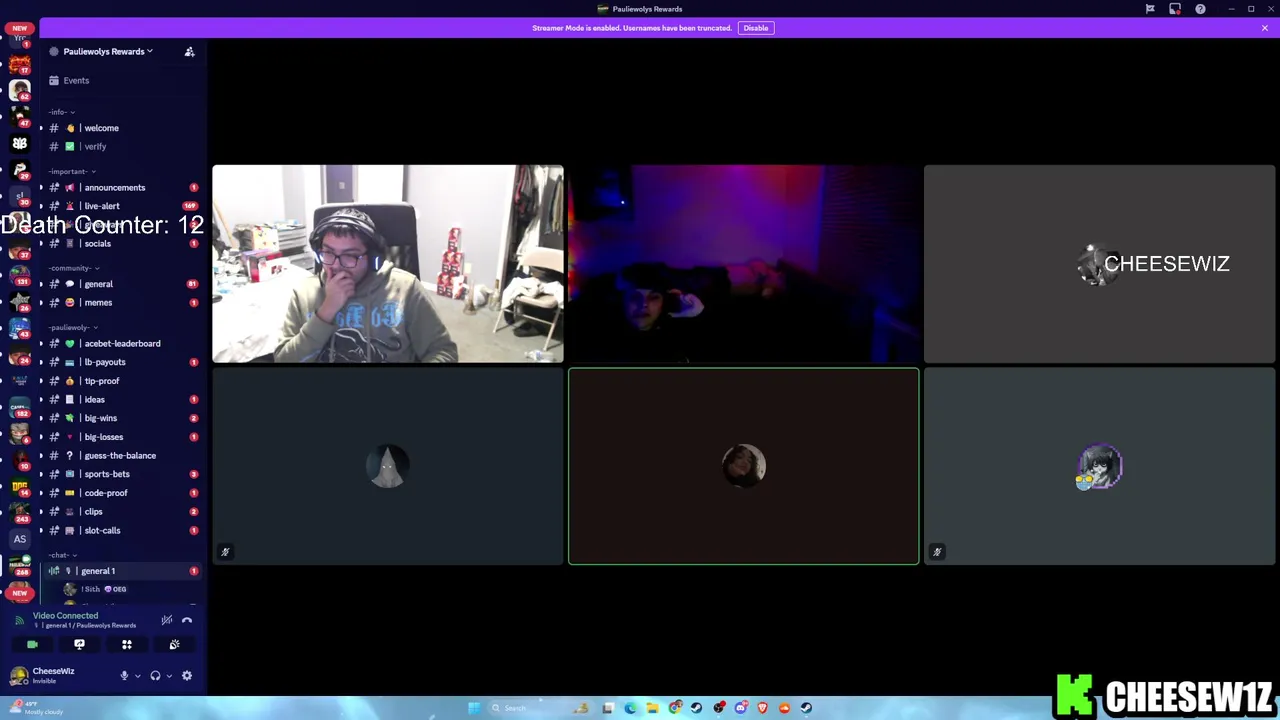The height and width of the screenshot is (720, 1280).
Task: Deafen audio with headphones icon
Action: (x=155, y=676)
